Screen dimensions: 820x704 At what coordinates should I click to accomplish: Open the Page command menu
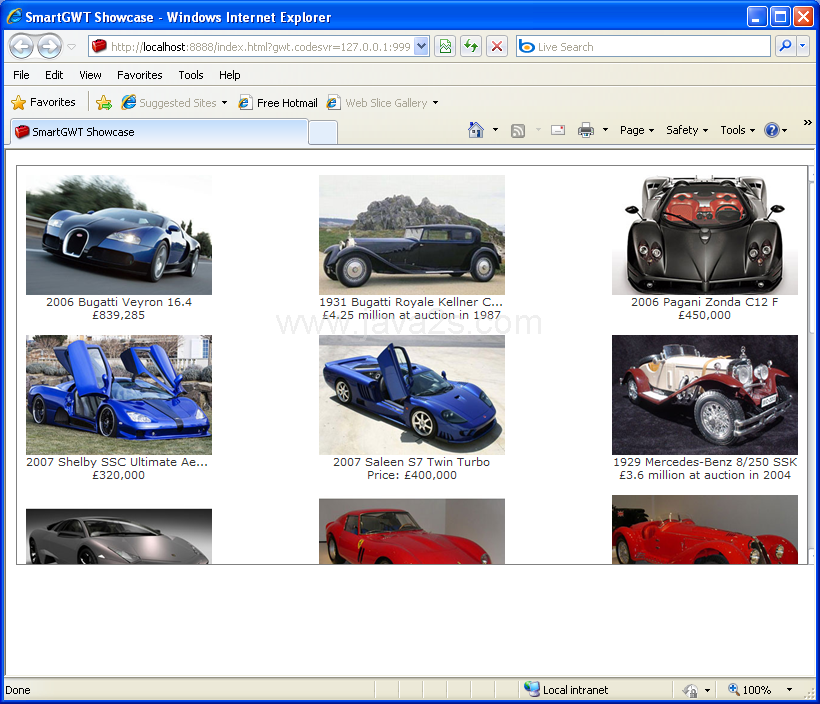[x=636, y=130]
